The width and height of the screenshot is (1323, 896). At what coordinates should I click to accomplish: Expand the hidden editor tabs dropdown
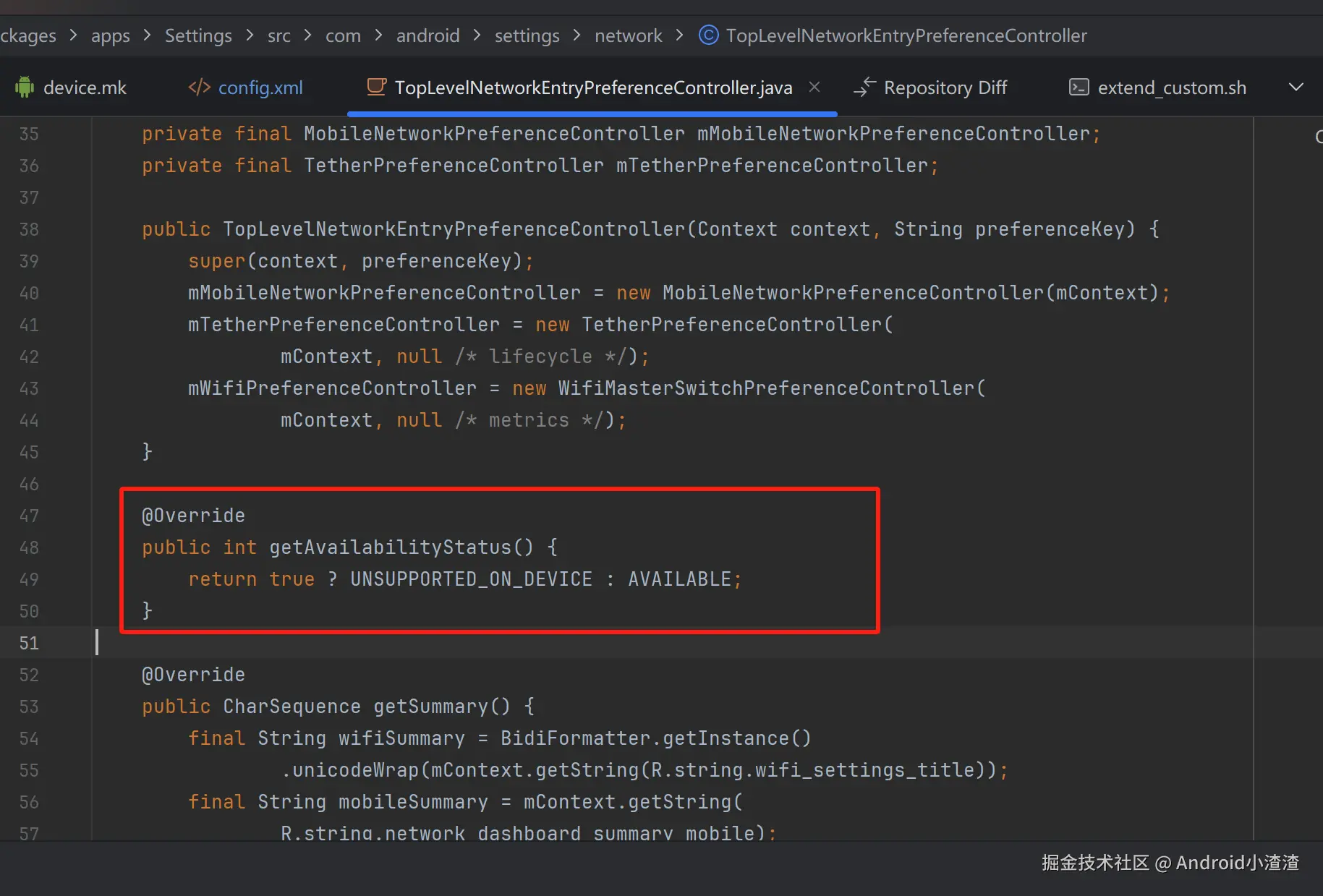[1296, 88]
